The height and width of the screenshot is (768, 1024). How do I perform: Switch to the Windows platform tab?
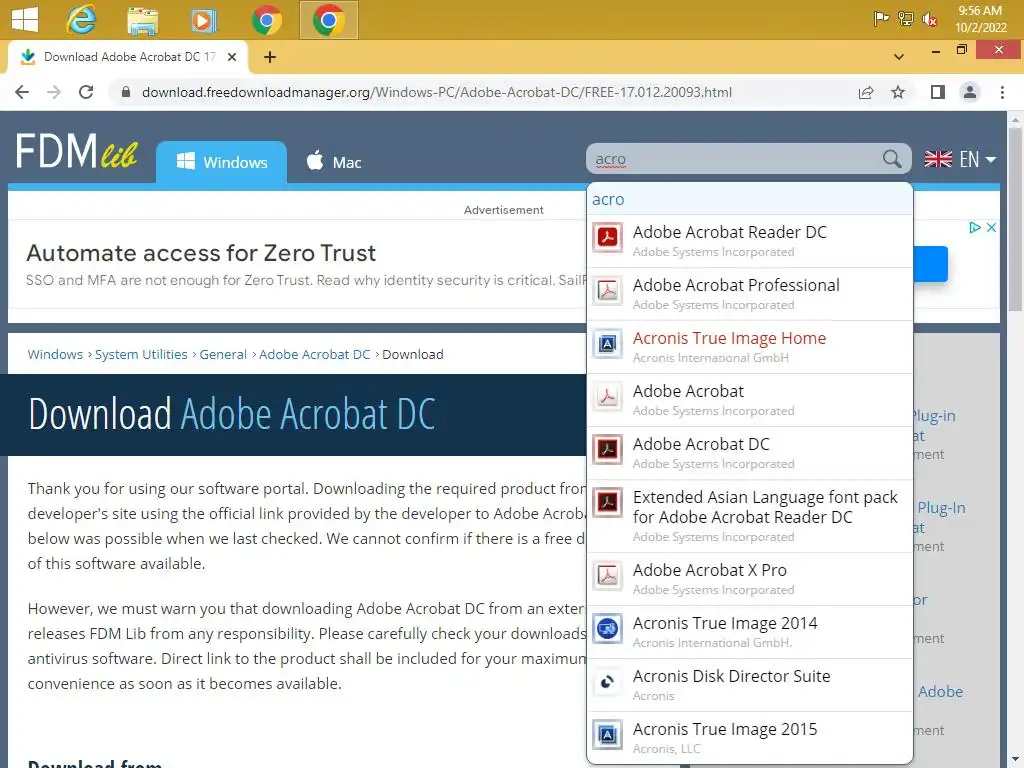[x=221, y=162]
